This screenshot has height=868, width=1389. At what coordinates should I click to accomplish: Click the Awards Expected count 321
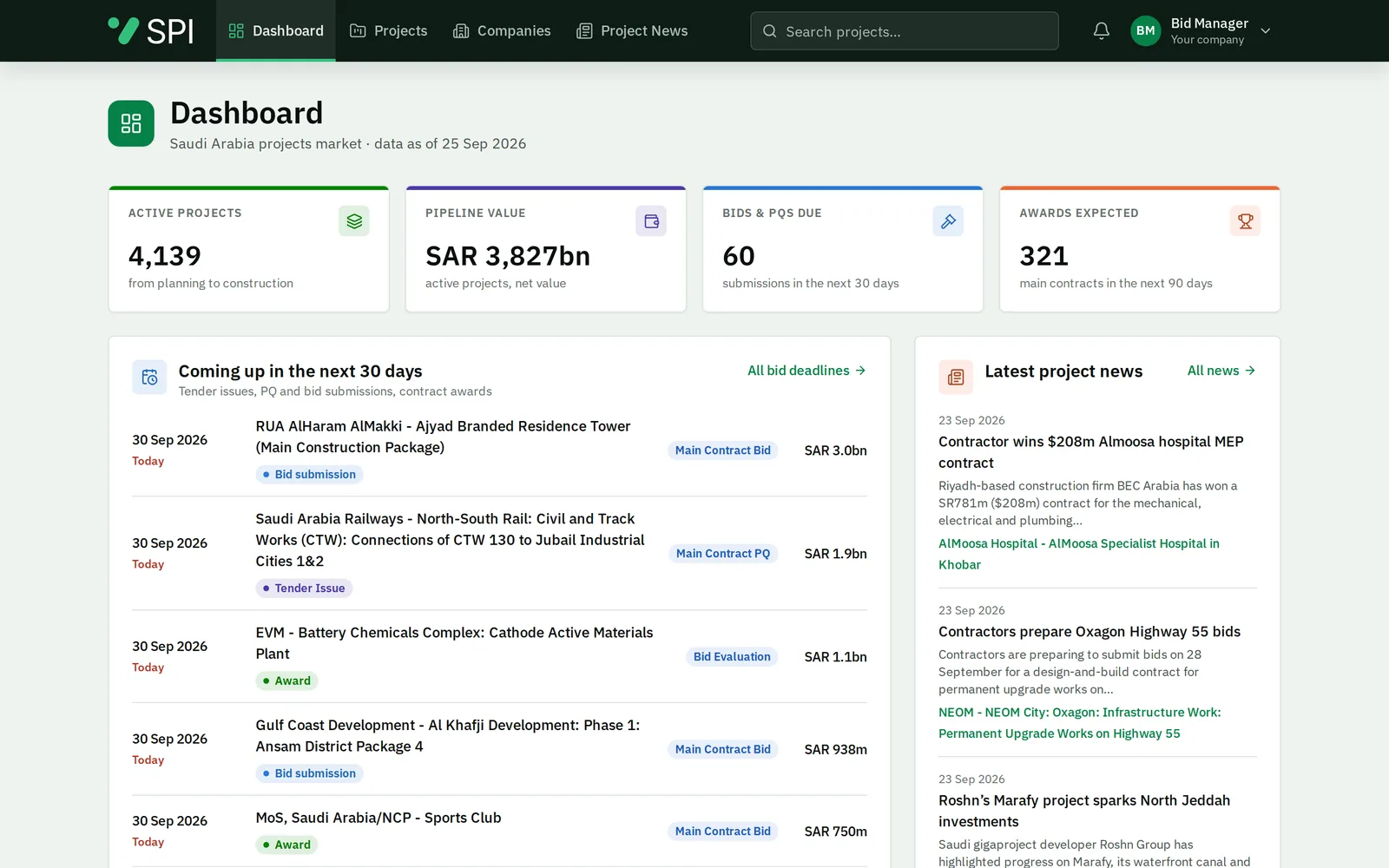[x=1043, y=256]
